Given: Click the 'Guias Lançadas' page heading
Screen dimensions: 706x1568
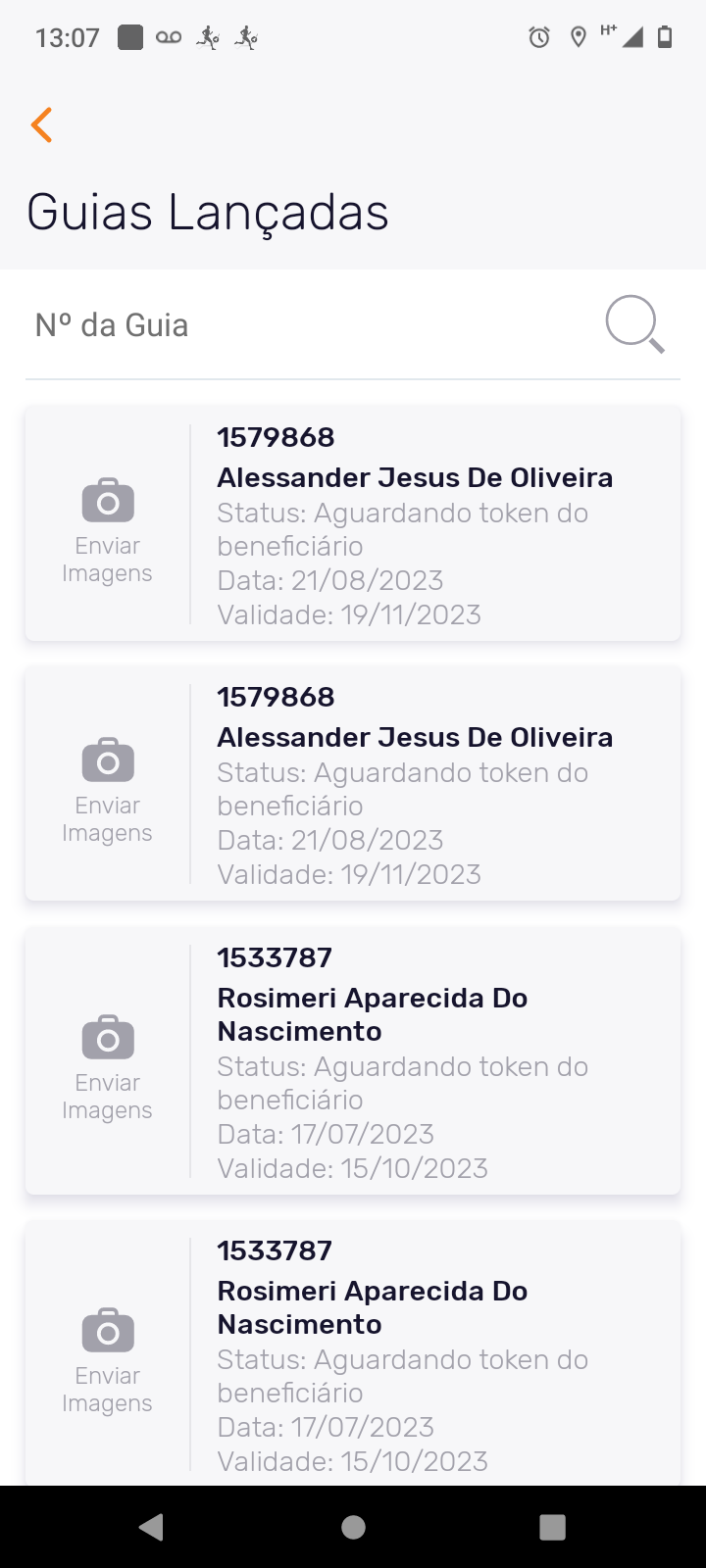Looking at the screenshot, I should coord(208,213).
